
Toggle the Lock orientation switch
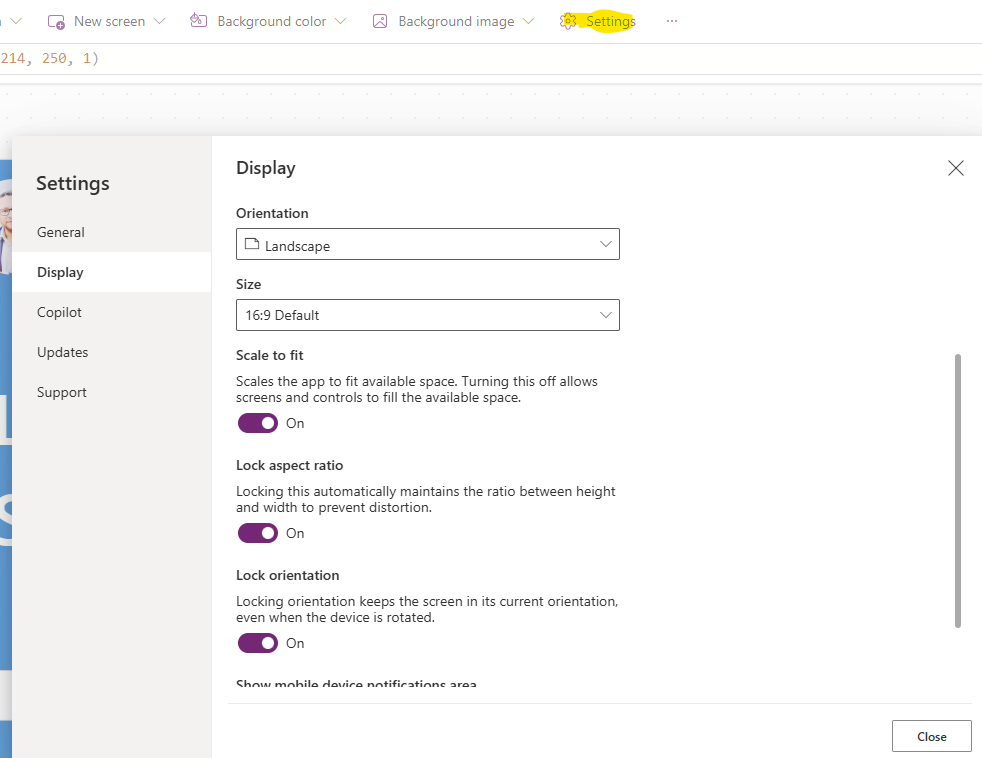pos(257,643)
